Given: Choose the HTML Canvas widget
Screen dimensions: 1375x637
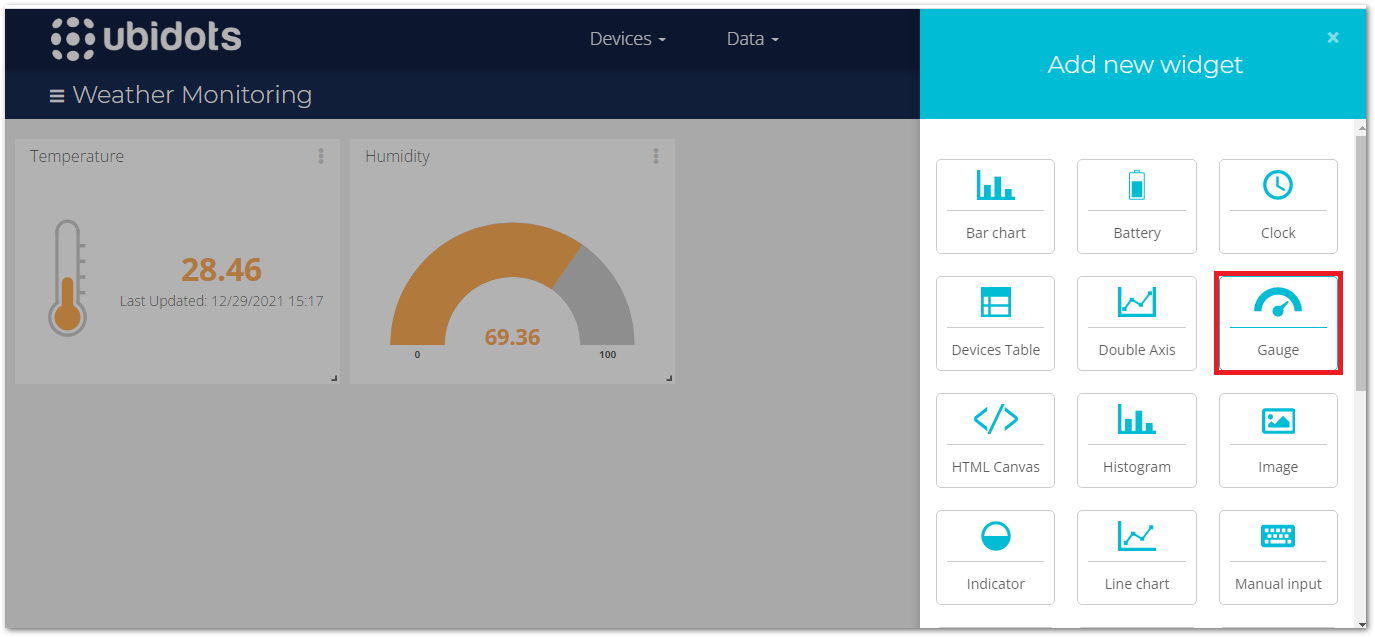Looking at the screenshot, I should (995, 440).
